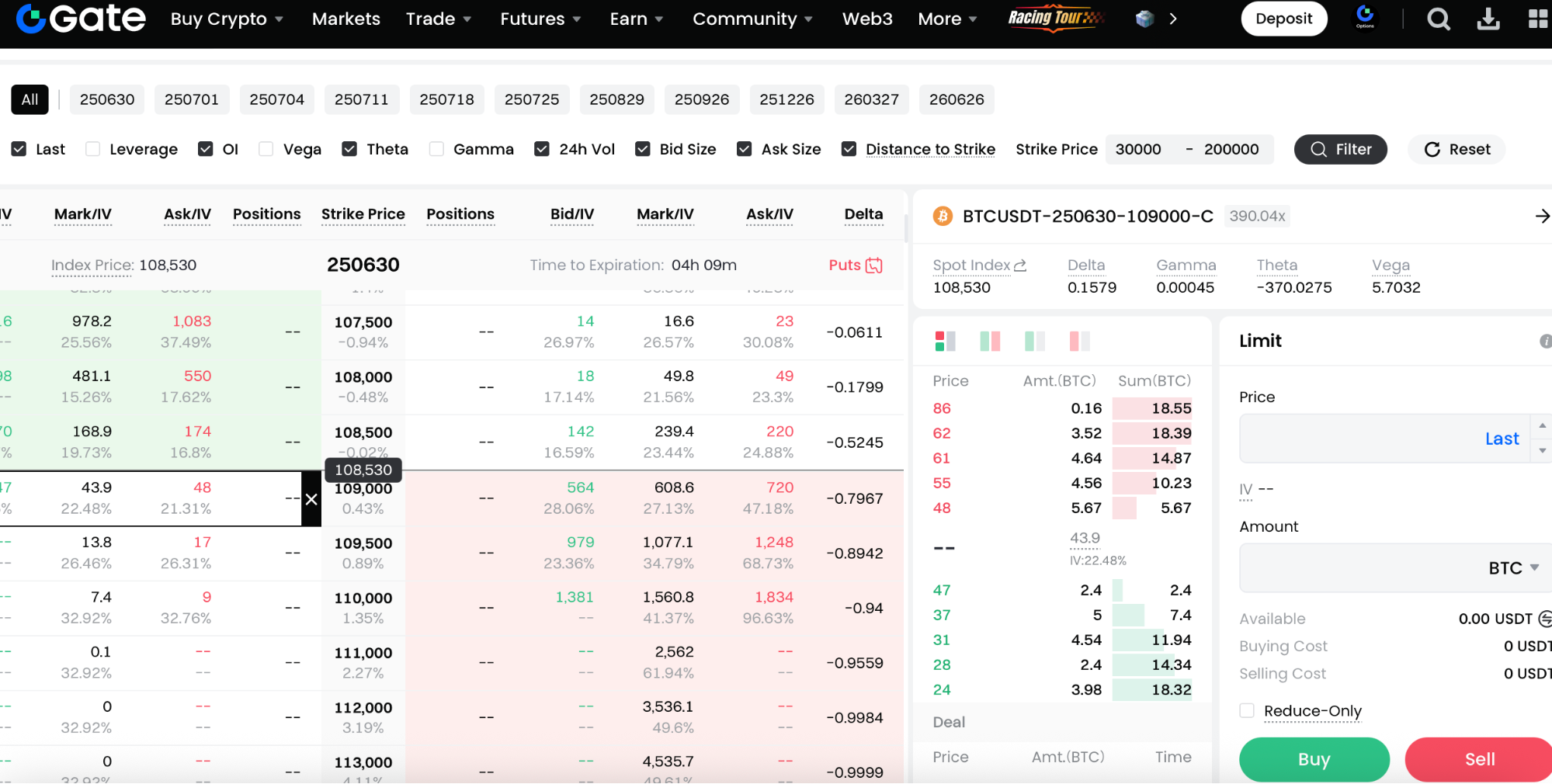The image size is (1552, 784).
Task: Click the Gate logo
Action: click(81, 19)
